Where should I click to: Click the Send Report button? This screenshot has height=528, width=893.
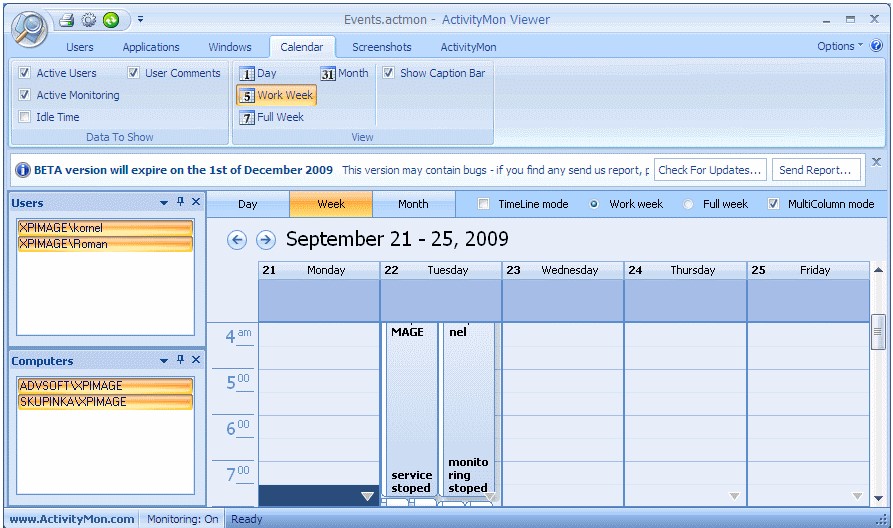pyautogui.click(x=816, y=170)
